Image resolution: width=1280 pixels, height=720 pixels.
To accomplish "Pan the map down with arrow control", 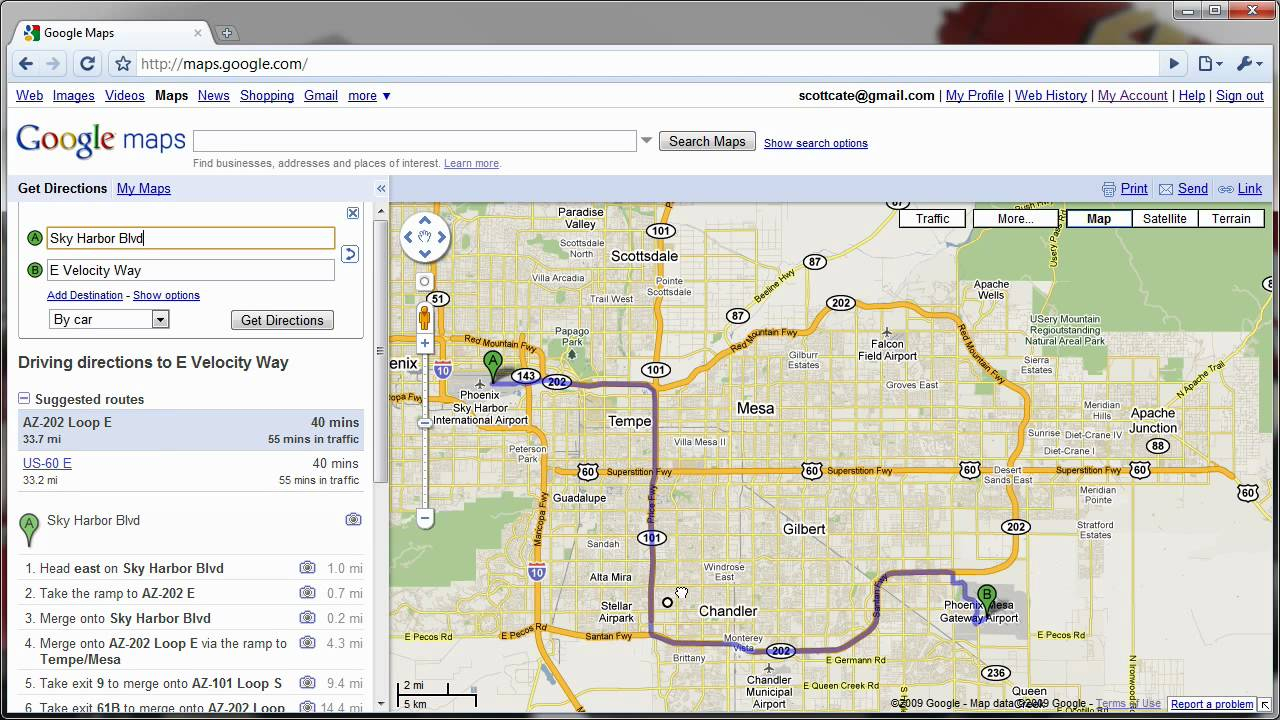I will 425,254.
